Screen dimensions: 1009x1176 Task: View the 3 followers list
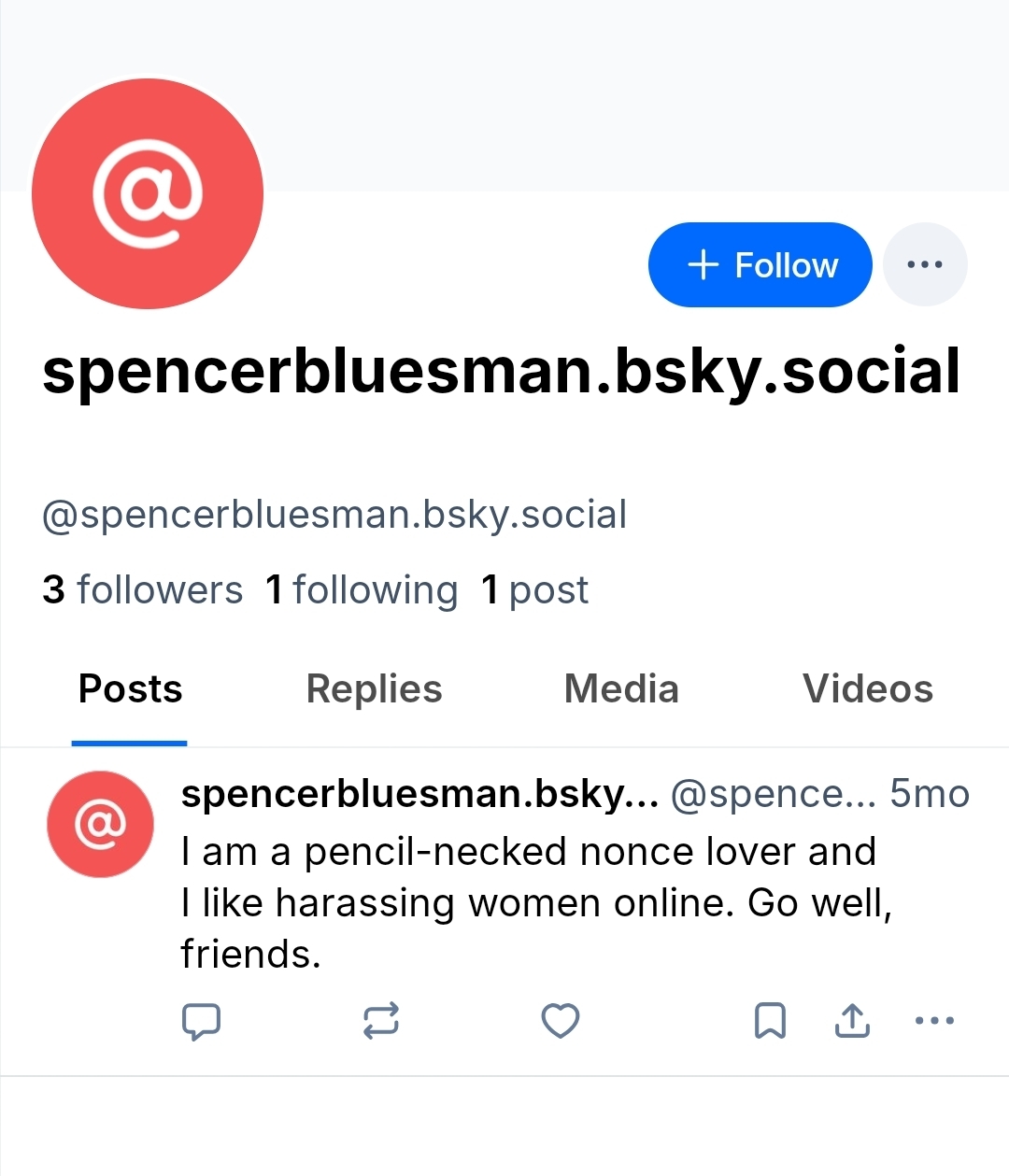[142, 590]
